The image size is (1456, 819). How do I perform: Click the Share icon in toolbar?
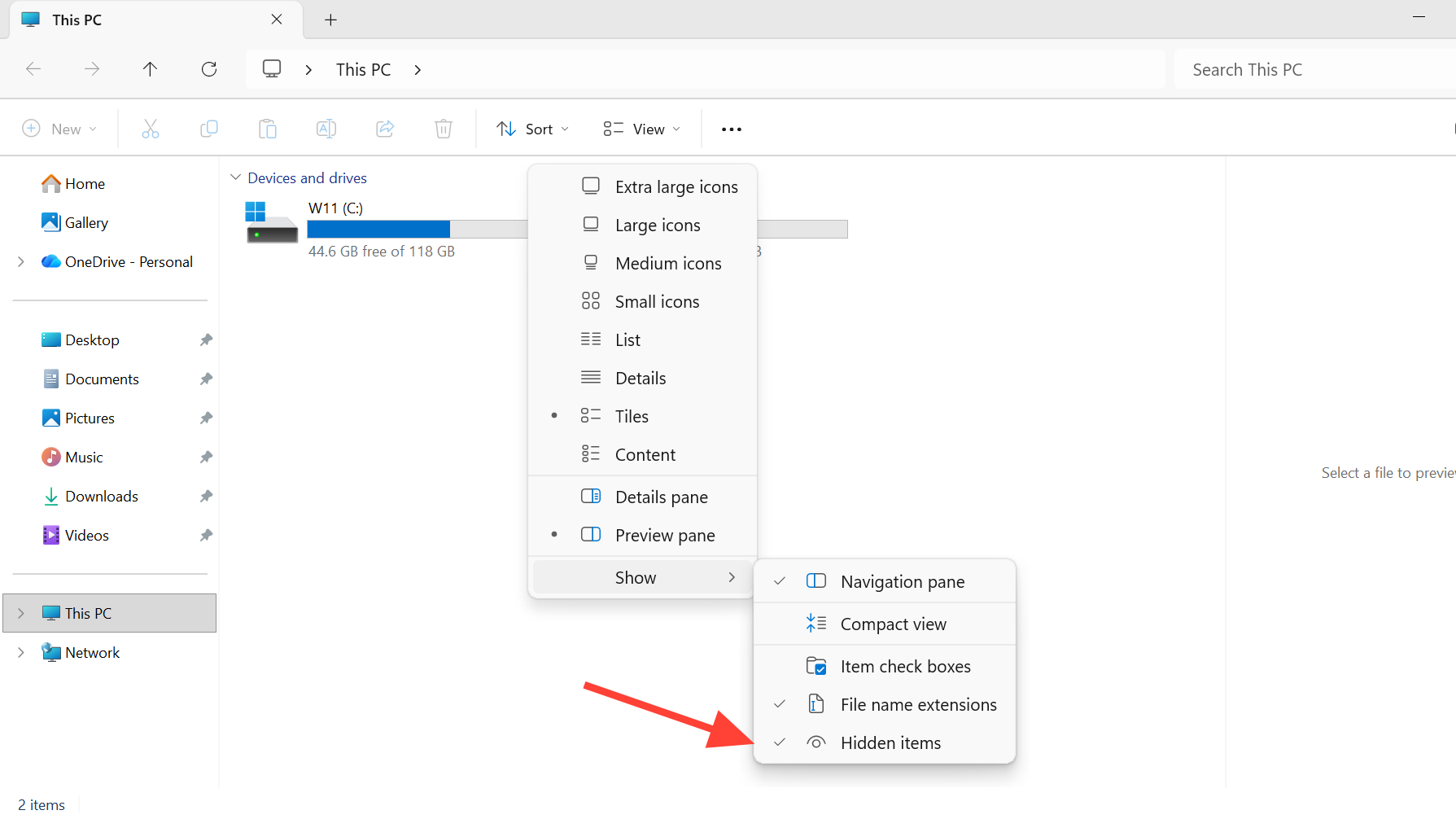point(385,129)
